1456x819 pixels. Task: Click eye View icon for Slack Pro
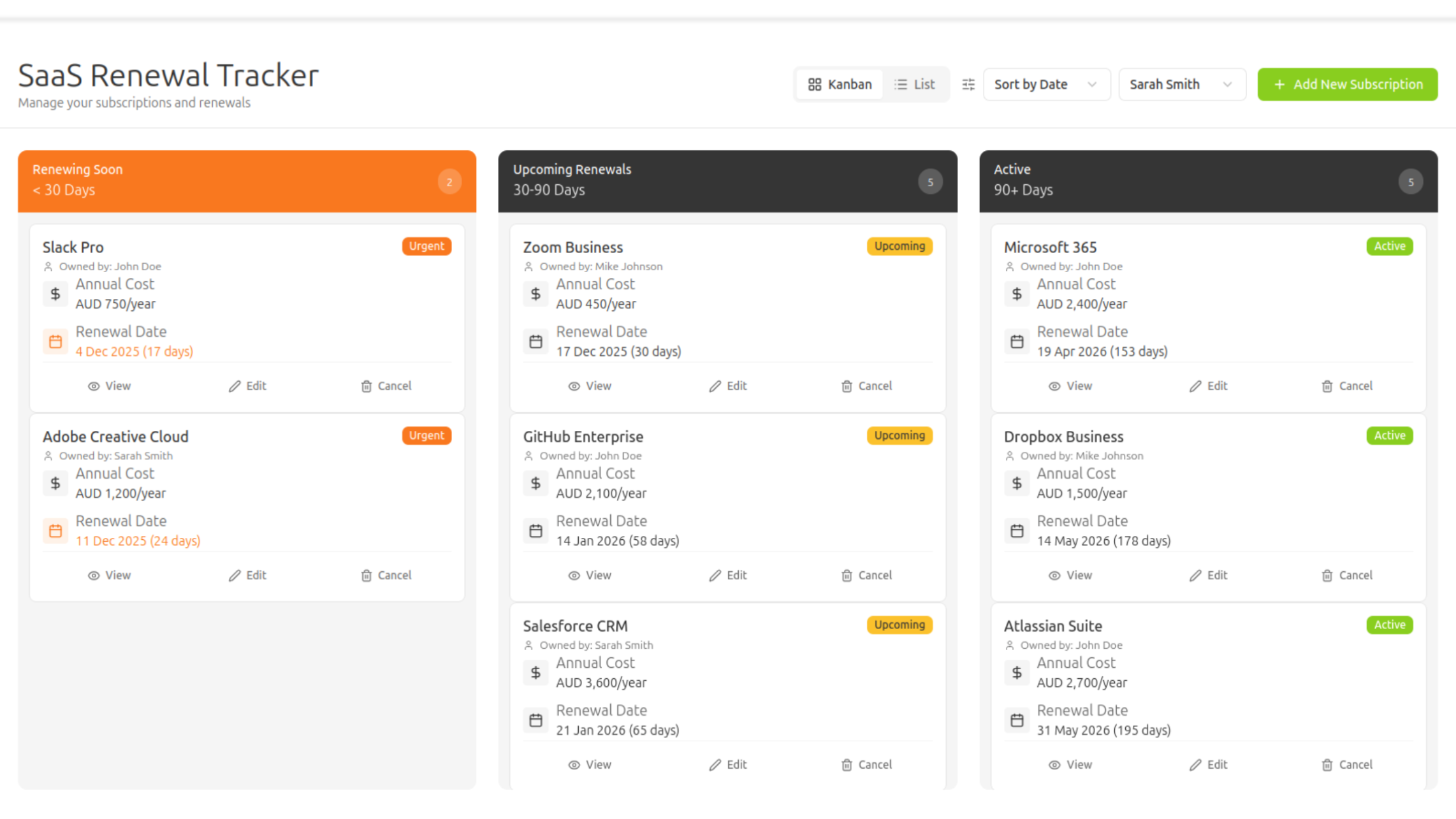[x=94, y=386]
